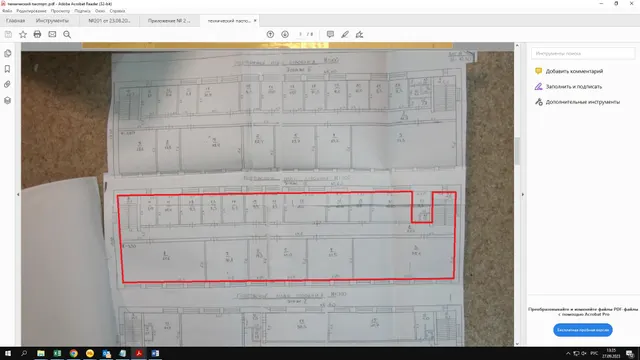The height and width of the screenshot is (360, 640).
Task: Open the Подпись menu
Action: 82,11
